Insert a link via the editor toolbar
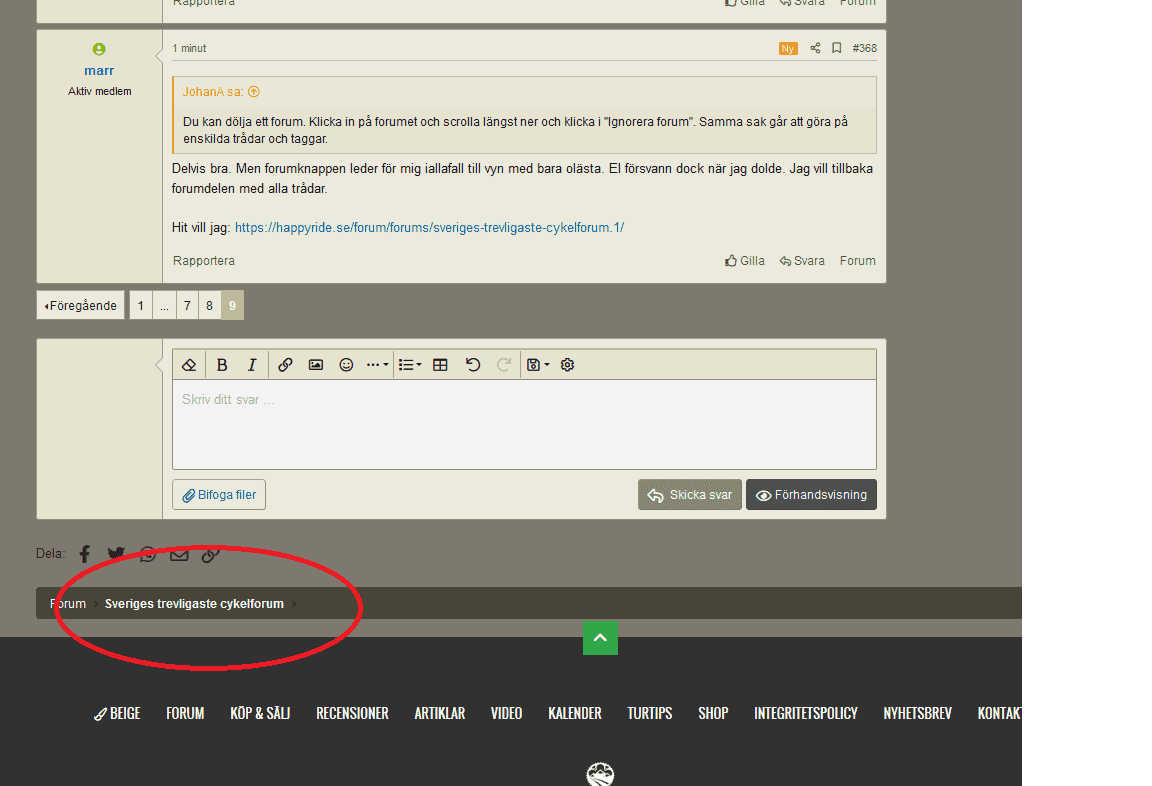1152x786 pixels. click(285, 365)
